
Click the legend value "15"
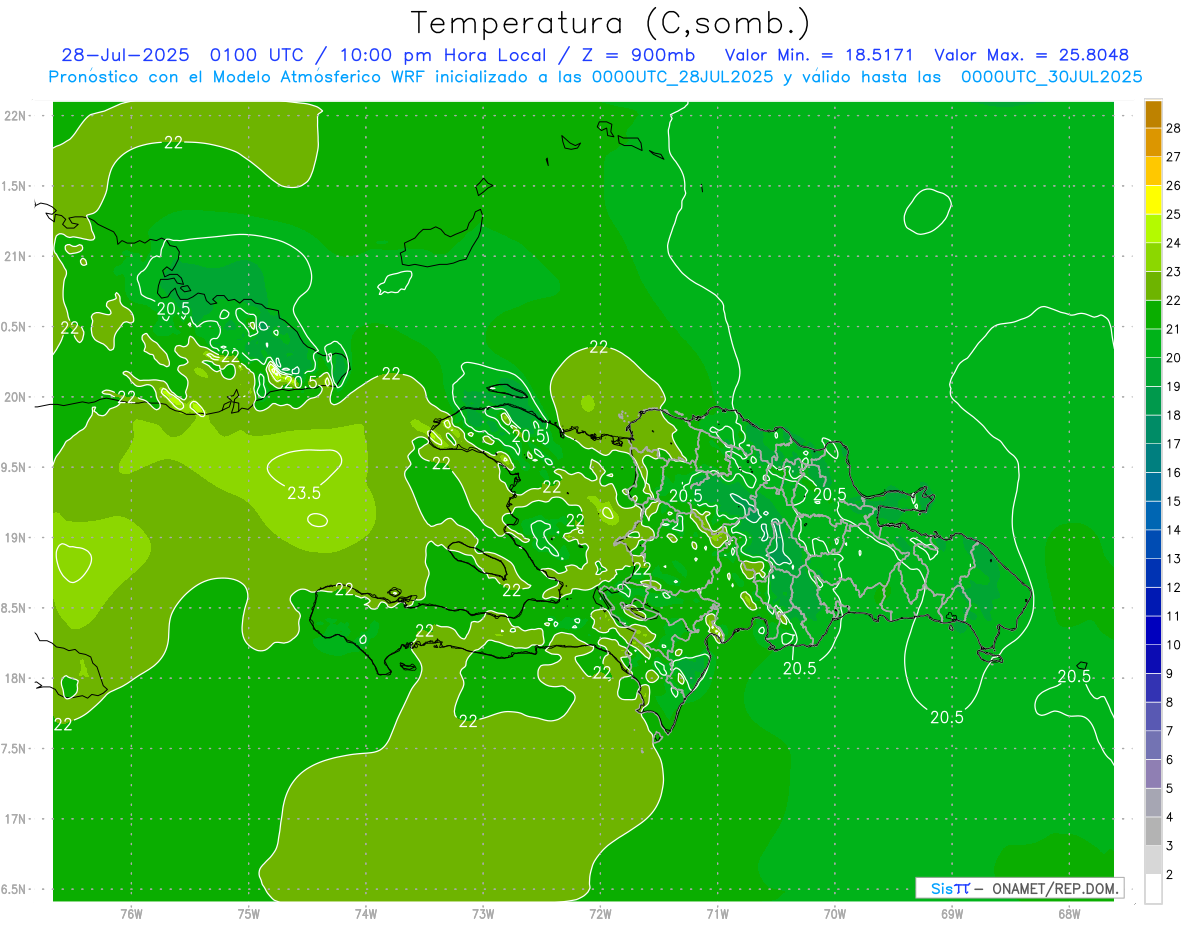[1174, 501]
